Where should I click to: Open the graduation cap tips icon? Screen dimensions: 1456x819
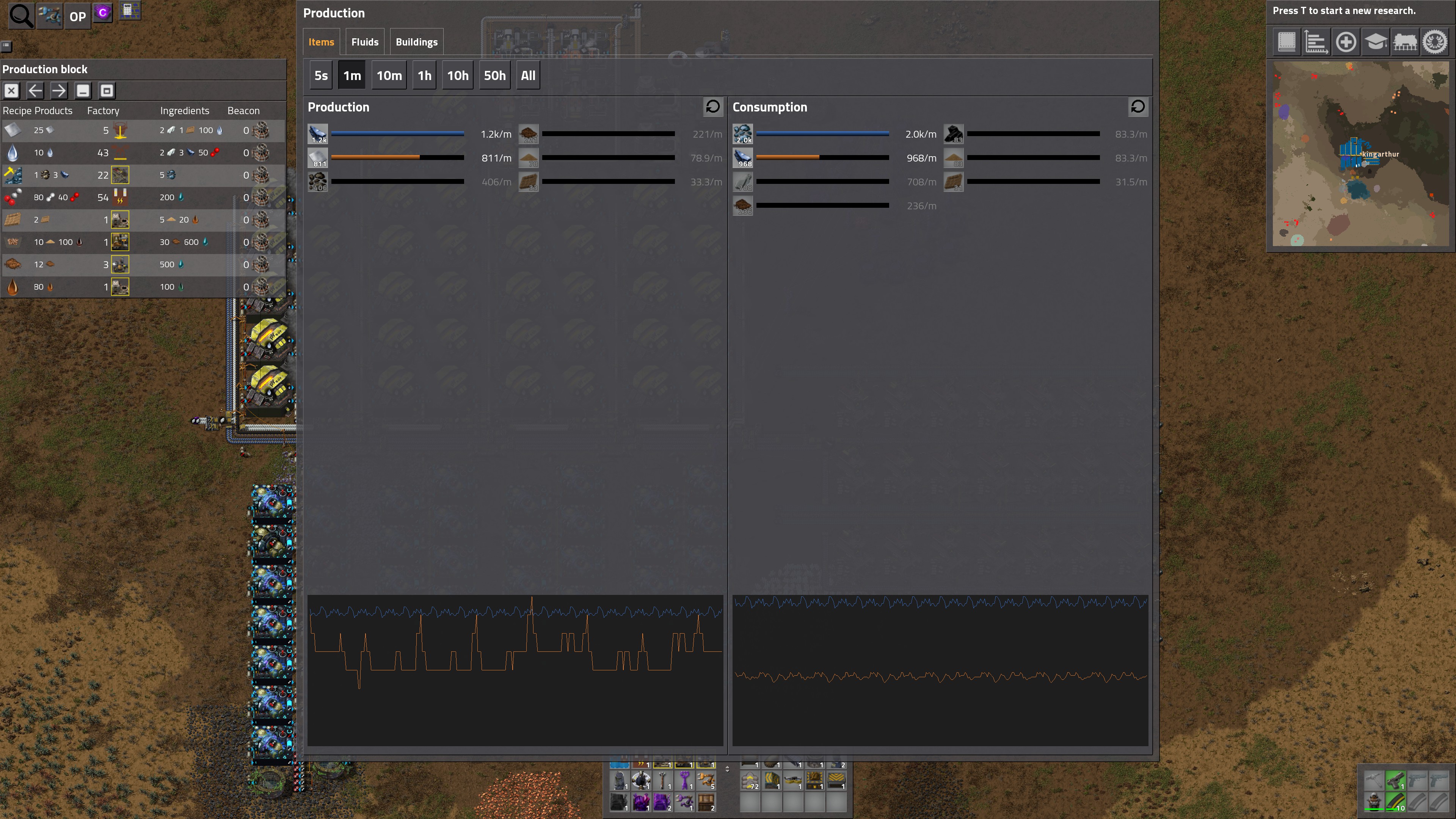pos(1376,42)
